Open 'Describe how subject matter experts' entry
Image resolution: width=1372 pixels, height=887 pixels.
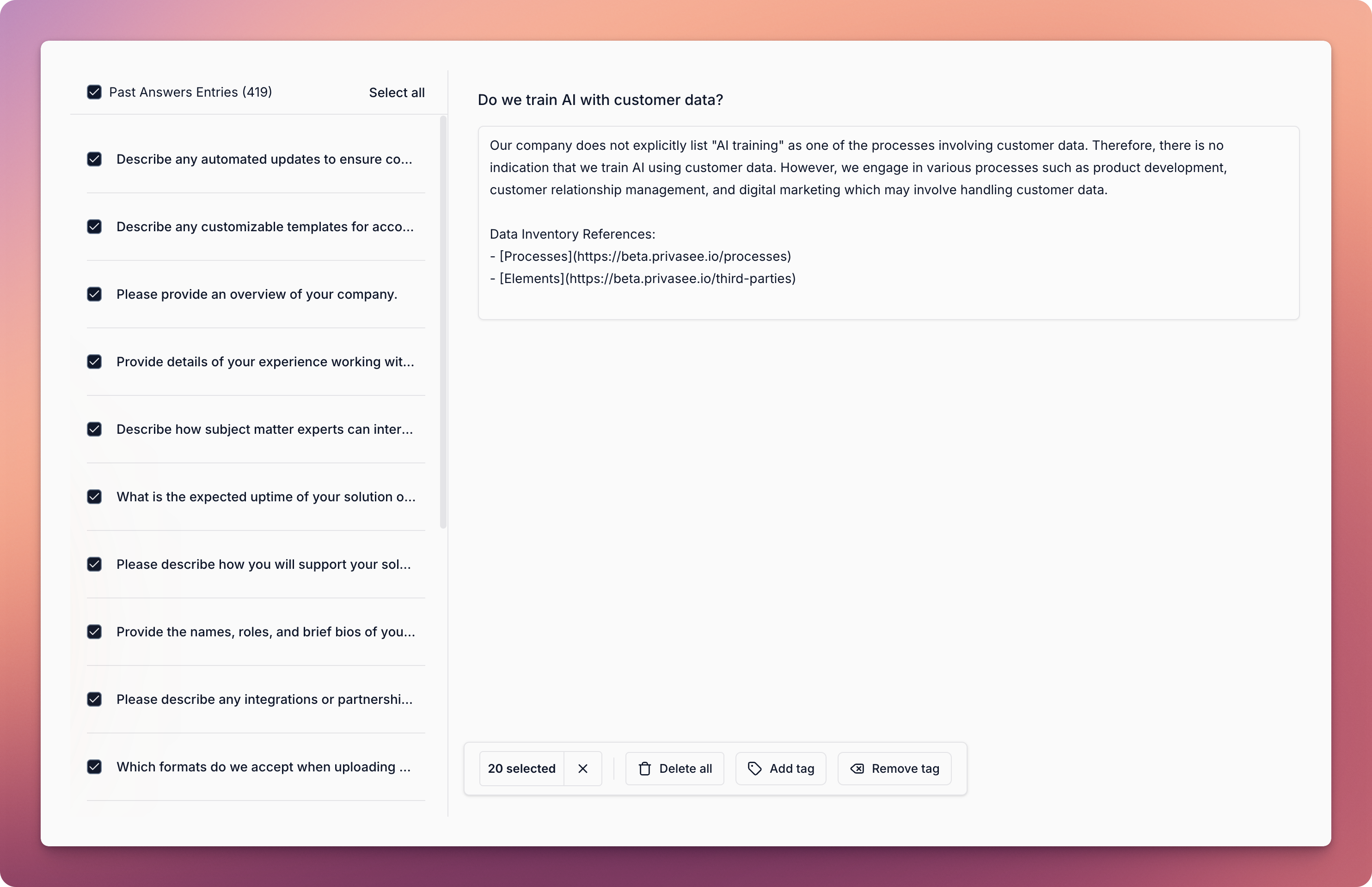(x=256, y=429)
